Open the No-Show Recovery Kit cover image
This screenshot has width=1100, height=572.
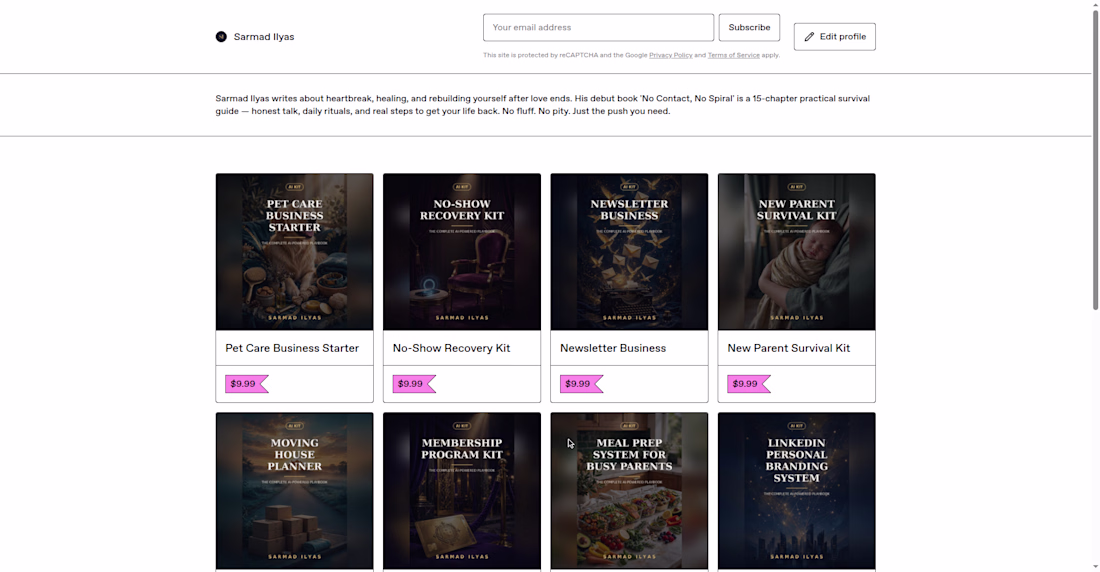click(462, 252)
